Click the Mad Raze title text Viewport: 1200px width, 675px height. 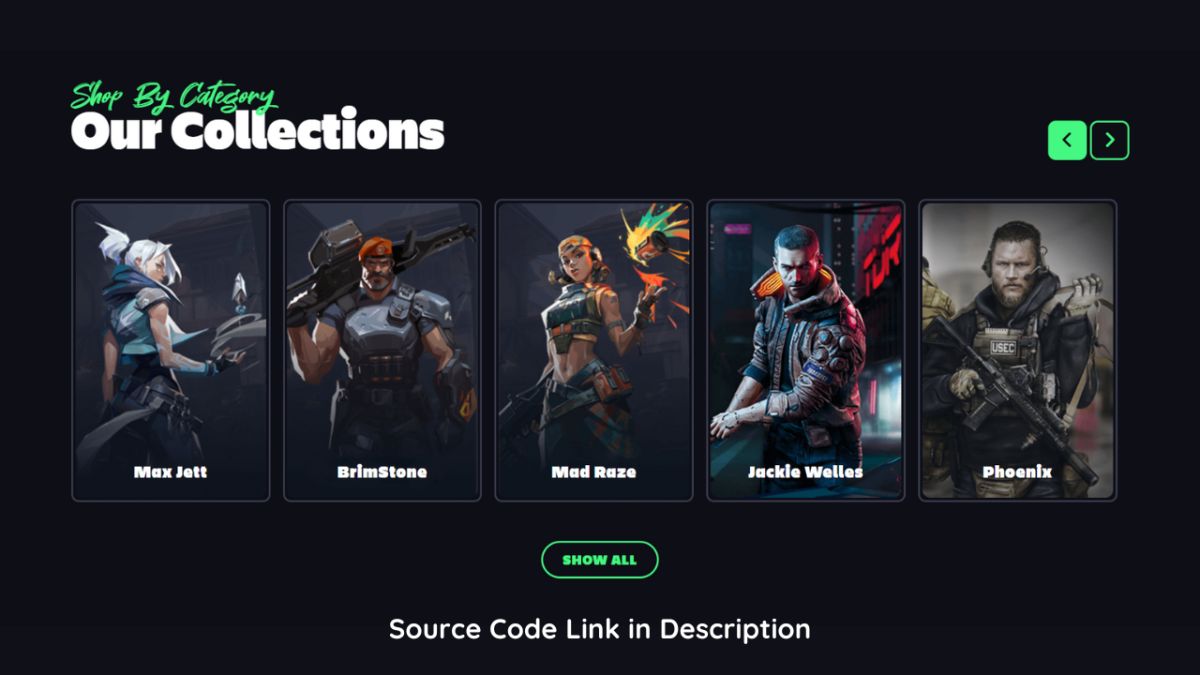pyautogui.click(x=594, y=472)
